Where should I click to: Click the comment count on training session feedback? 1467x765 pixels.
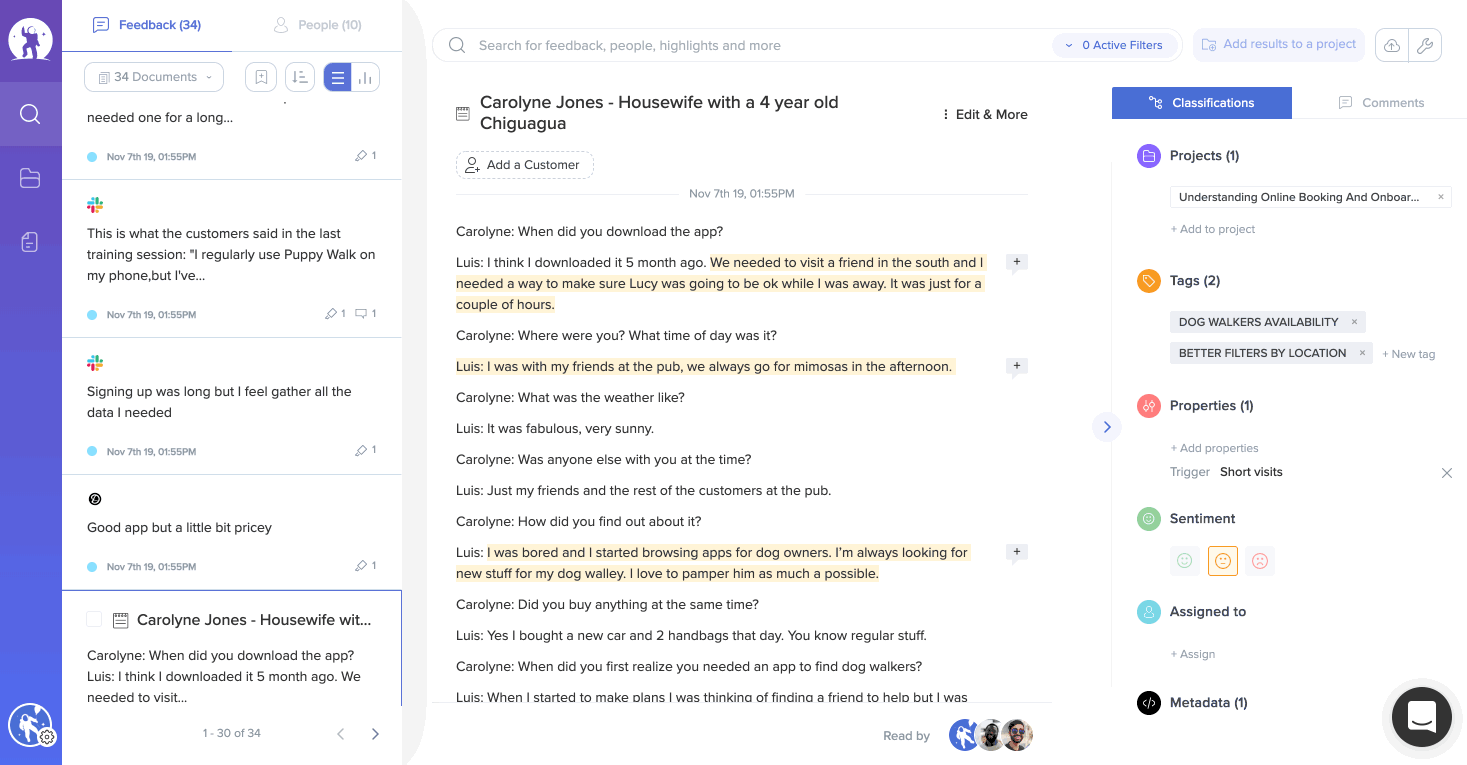point(366,314)
